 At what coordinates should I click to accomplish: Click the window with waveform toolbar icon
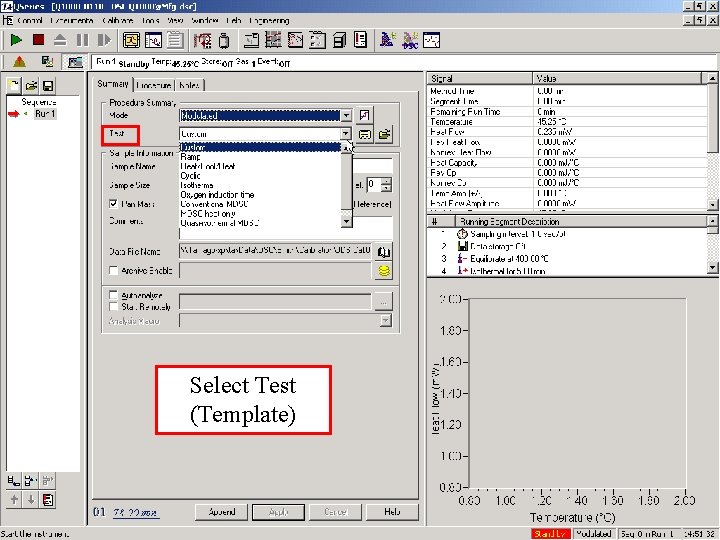[x=432, y=40]
